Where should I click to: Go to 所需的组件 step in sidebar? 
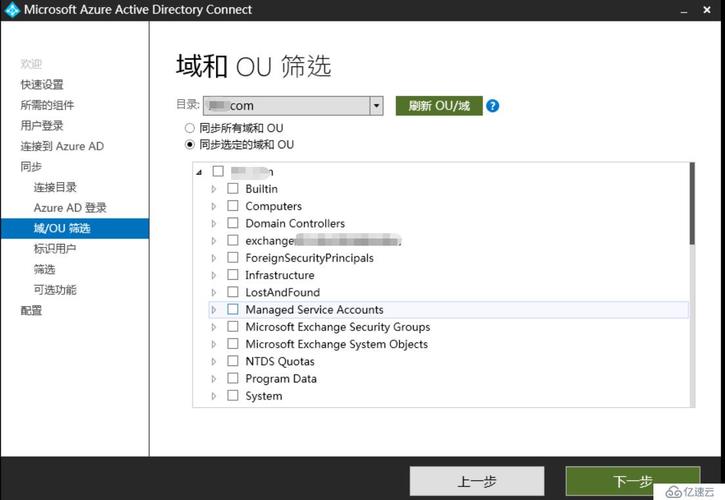tap(47, 105)
